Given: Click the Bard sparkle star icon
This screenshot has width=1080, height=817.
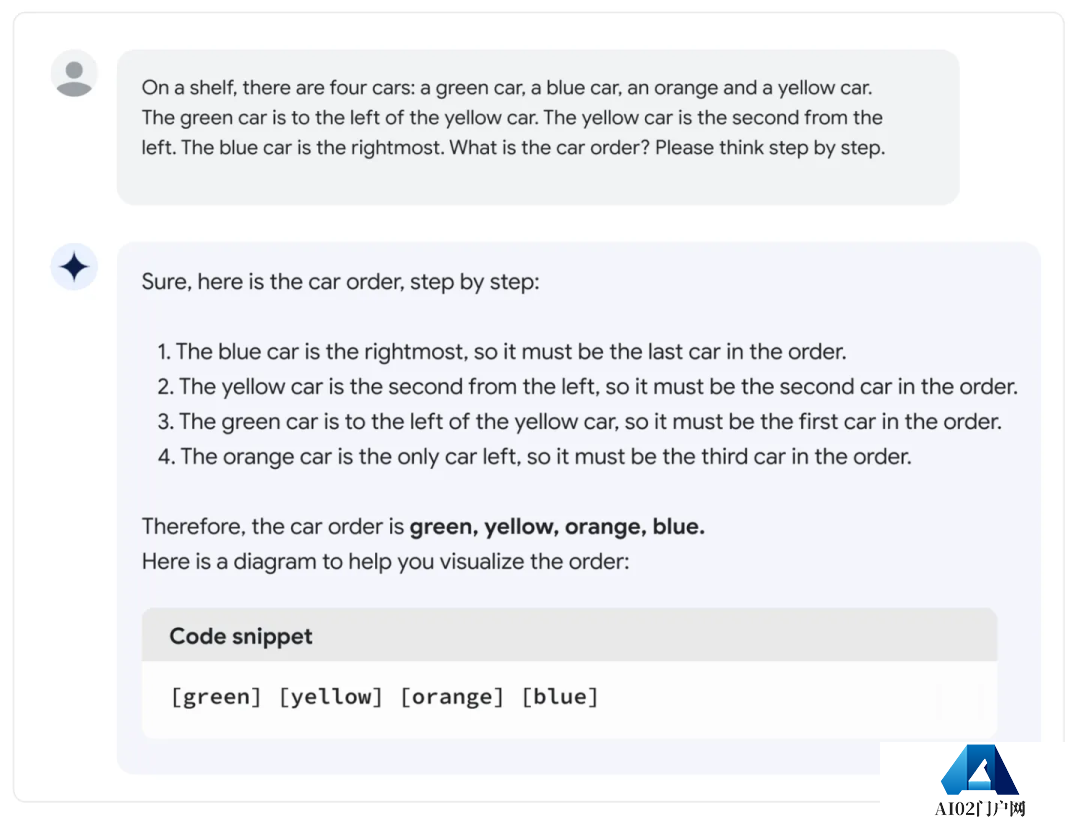Looking at the screenshot, I should tap(74, 267).
